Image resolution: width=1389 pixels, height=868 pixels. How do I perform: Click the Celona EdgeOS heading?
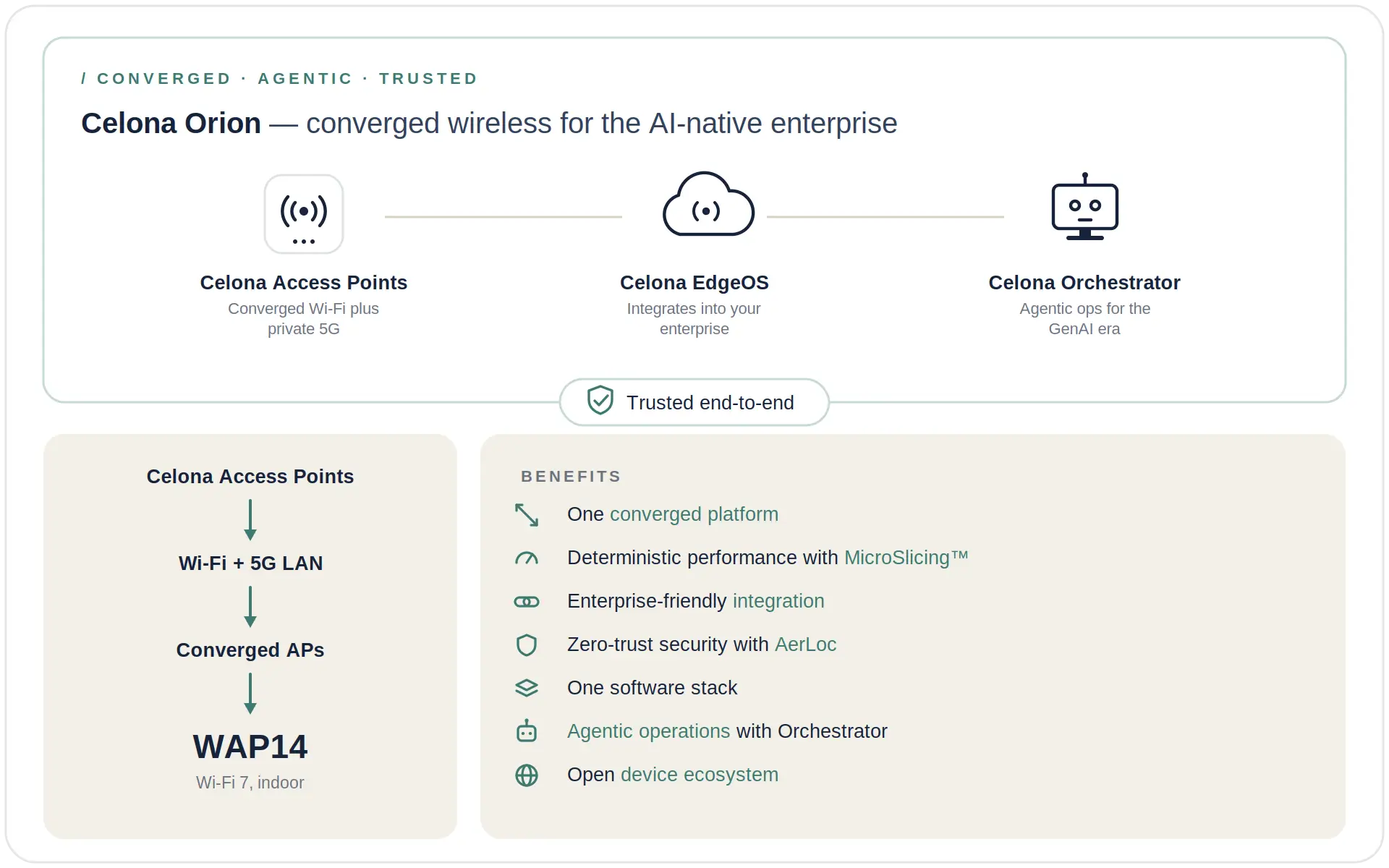click(x=694, y=283)
